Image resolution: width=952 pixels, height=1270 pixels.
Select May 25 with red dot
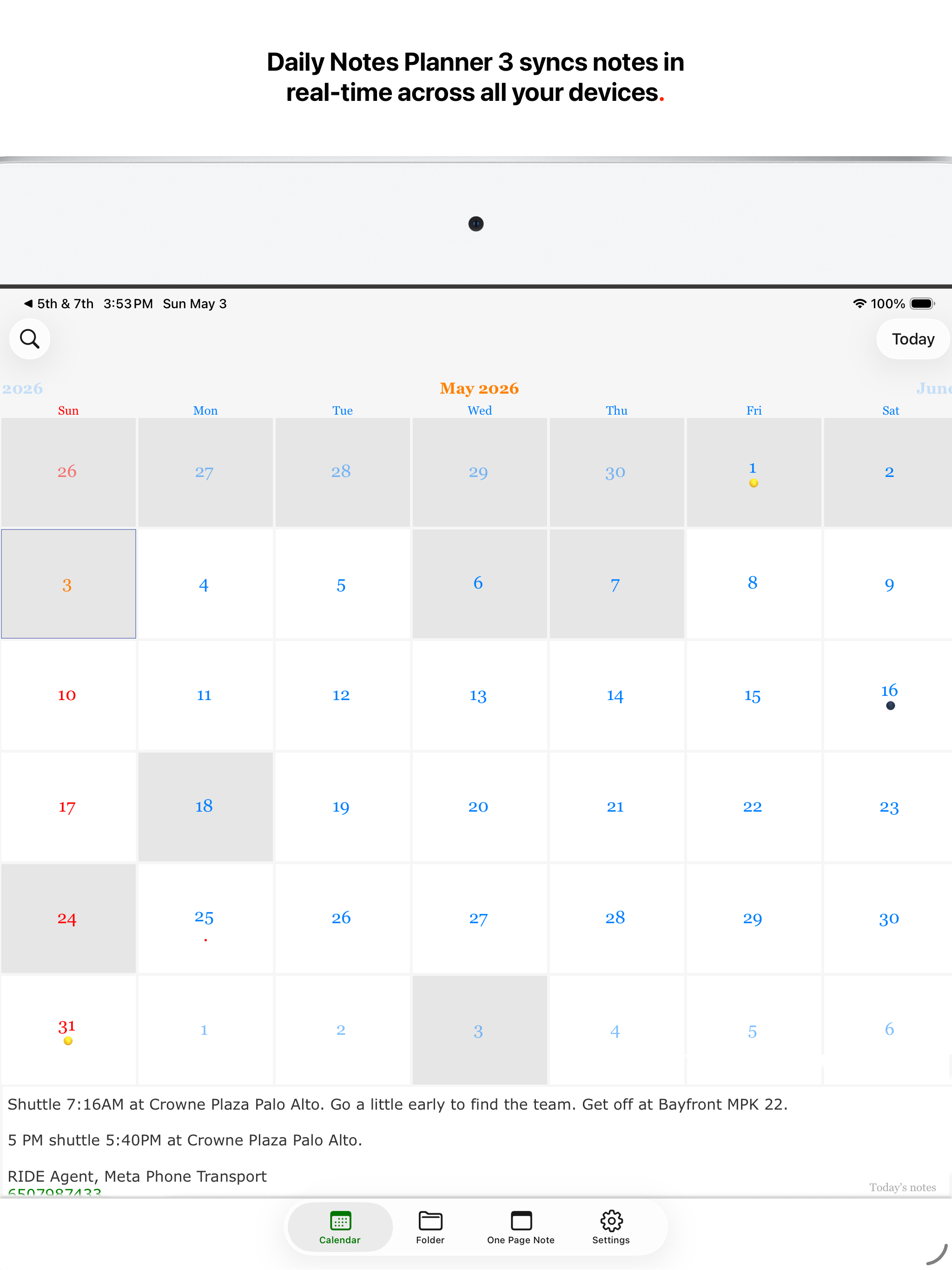click(205, 918)
